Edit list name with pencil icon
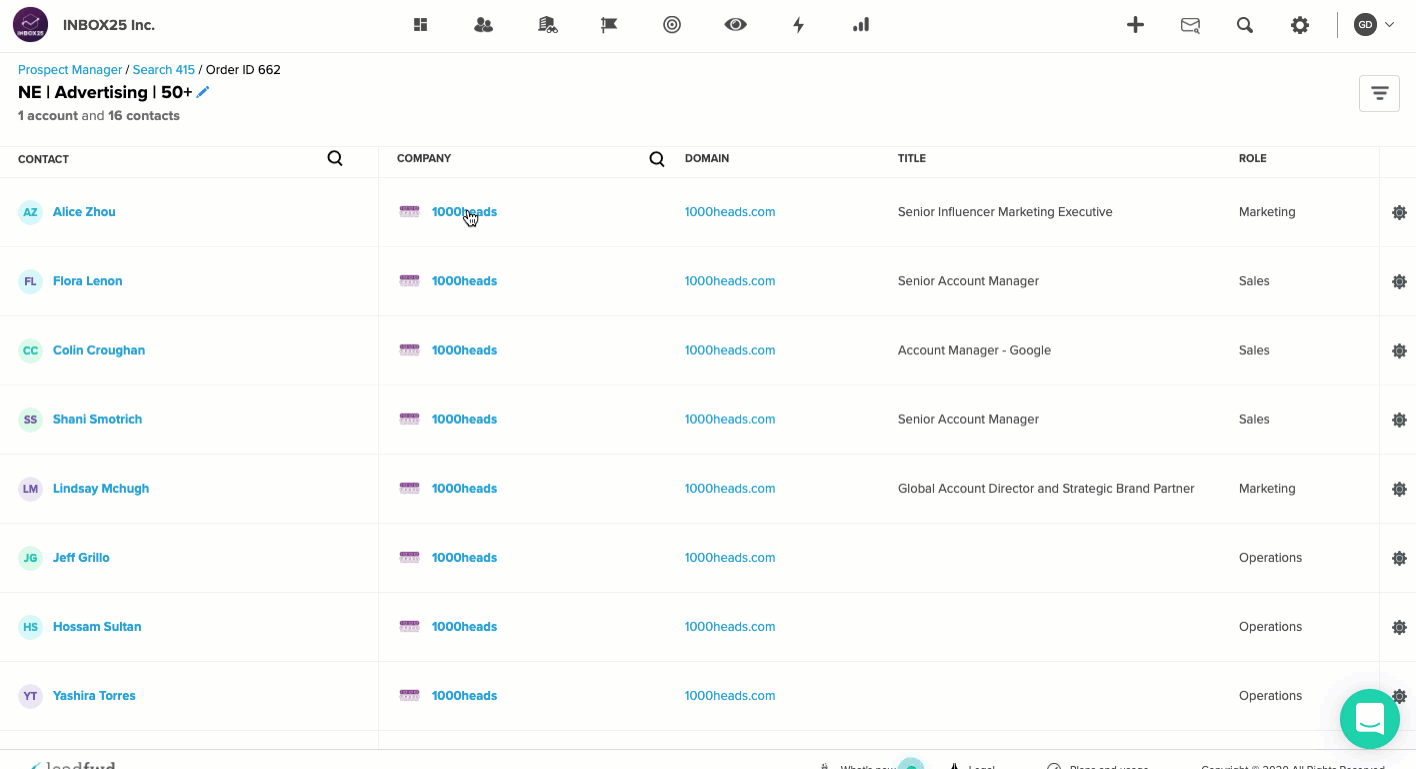The image size is (1416, 769). (x=203, y=92)
